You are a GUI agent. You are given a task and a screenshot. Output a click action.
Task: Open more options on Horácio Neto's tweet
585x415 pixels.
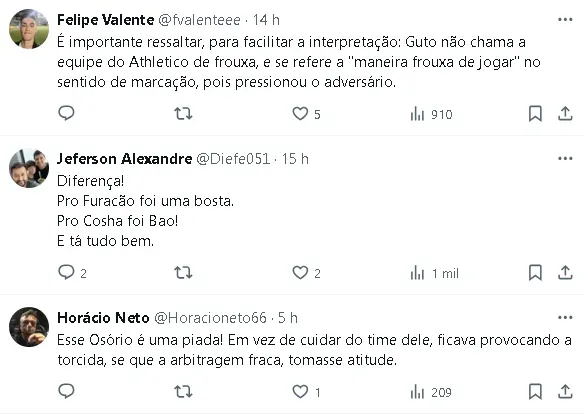565,318
